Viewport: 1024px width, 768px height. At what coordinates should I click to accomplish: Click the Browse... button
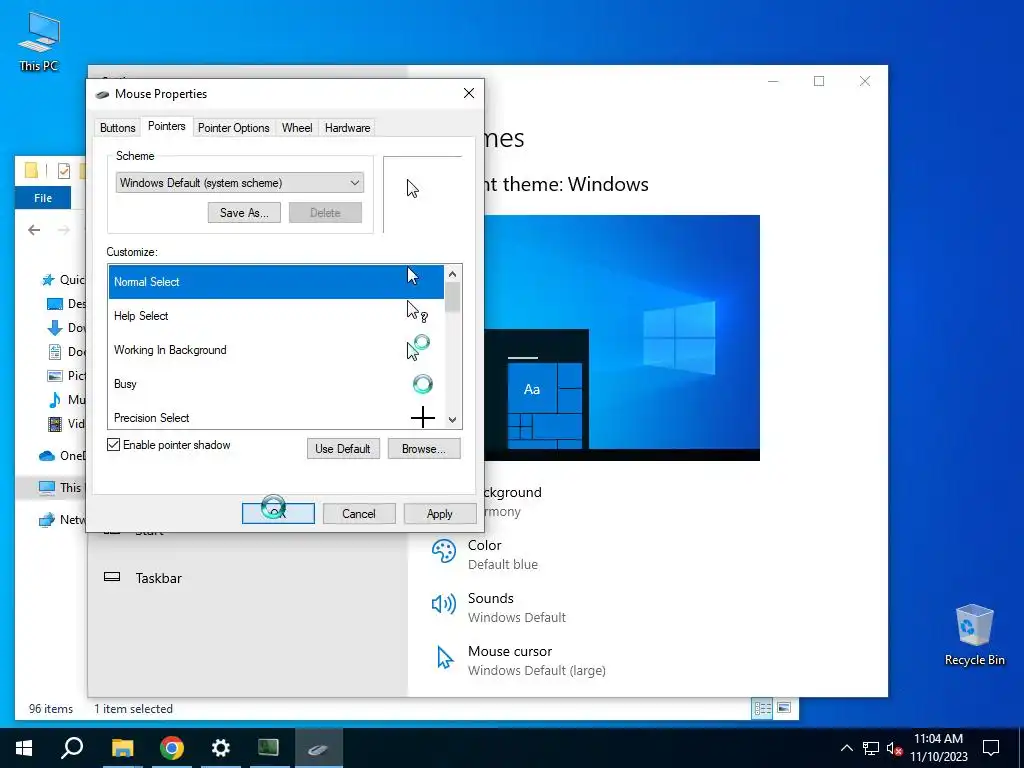(x=424, y=449)
